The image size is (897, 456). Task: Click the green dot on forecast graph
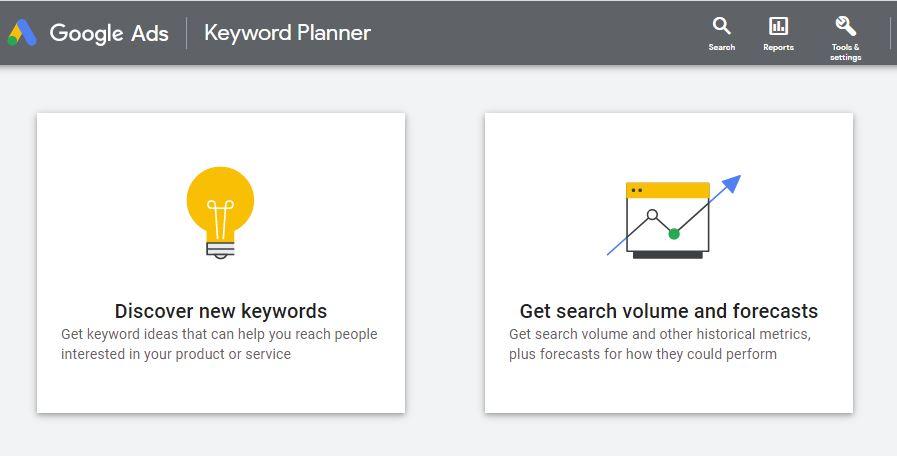674,233
